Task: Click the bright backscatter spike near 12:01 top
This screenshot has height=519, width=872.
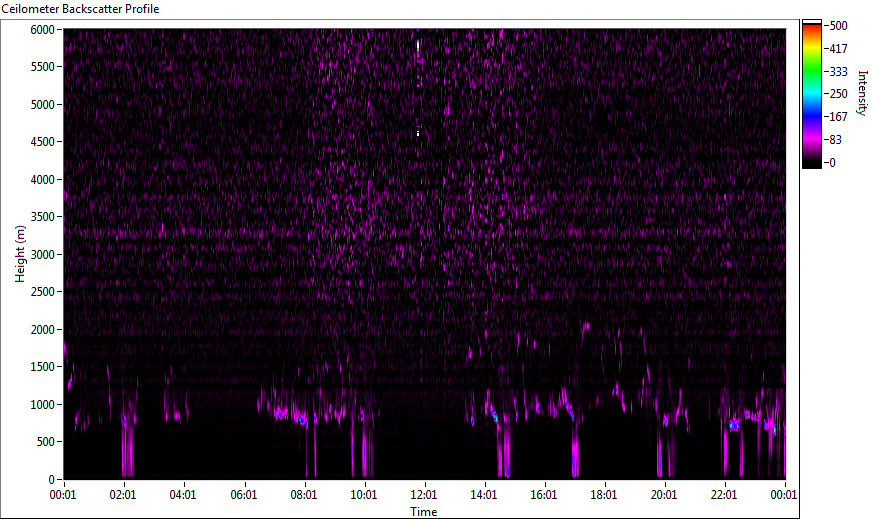Action: [418, 47]
